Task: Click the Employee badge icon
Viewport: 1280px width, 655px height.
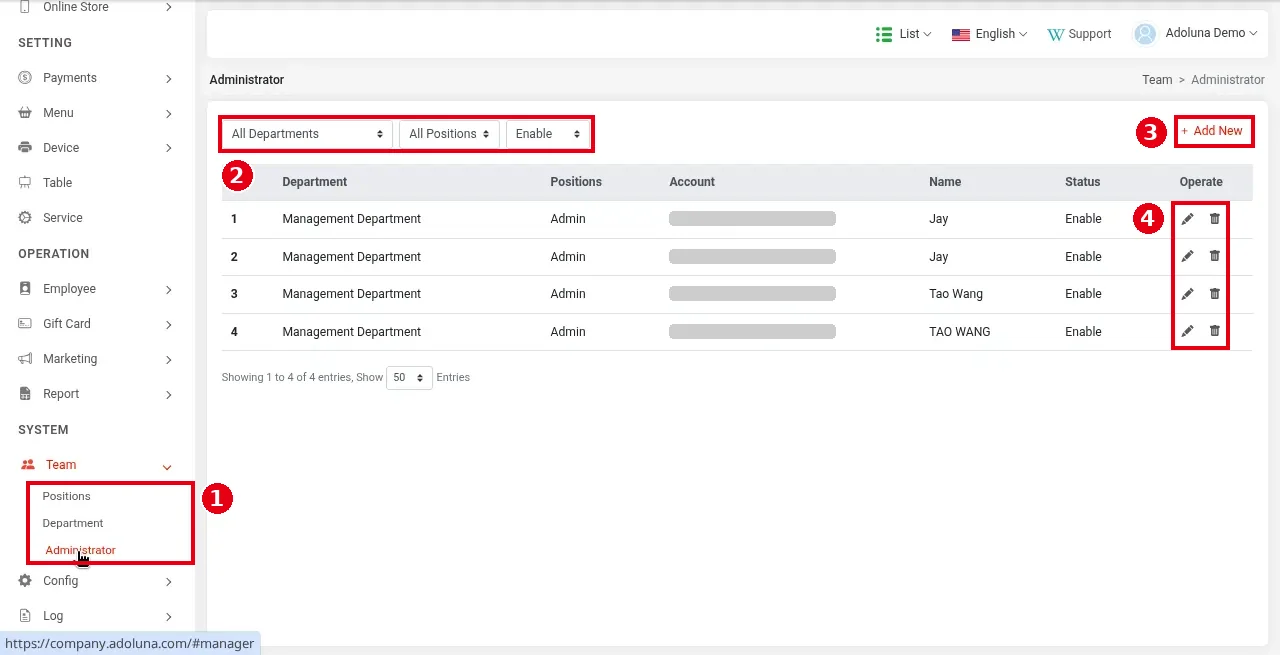Action: (25, 289)
